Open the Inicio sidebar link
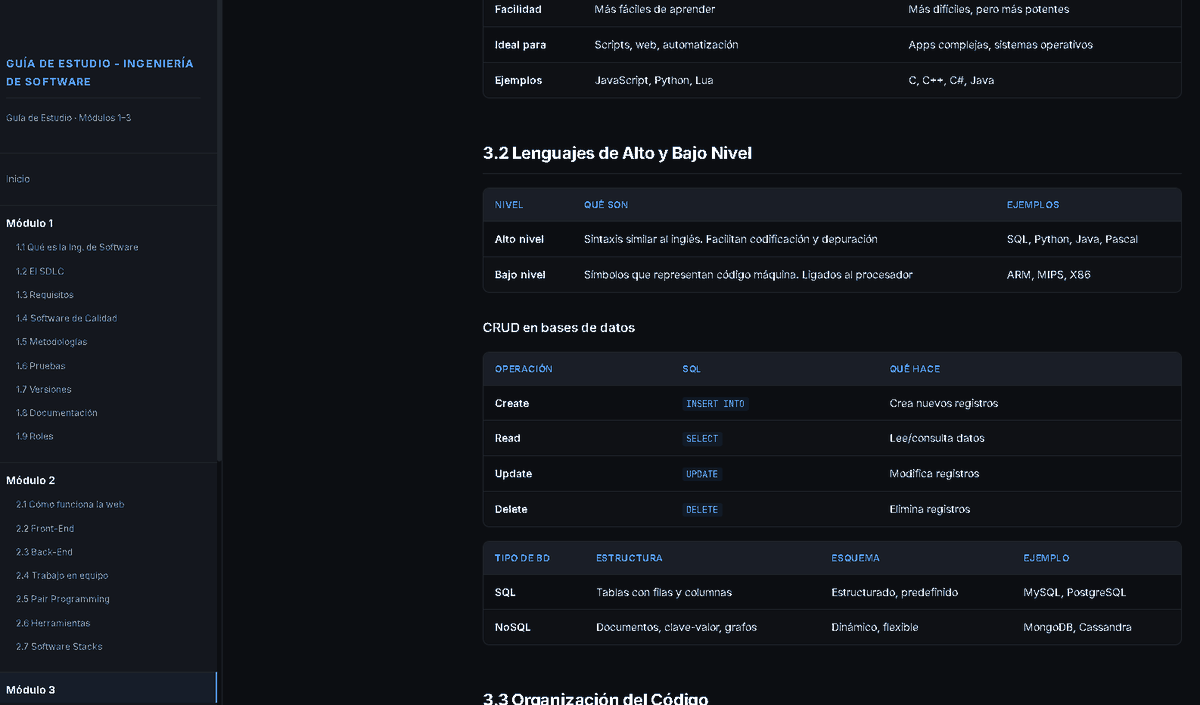1200x705 pixels. click(18, 179)
